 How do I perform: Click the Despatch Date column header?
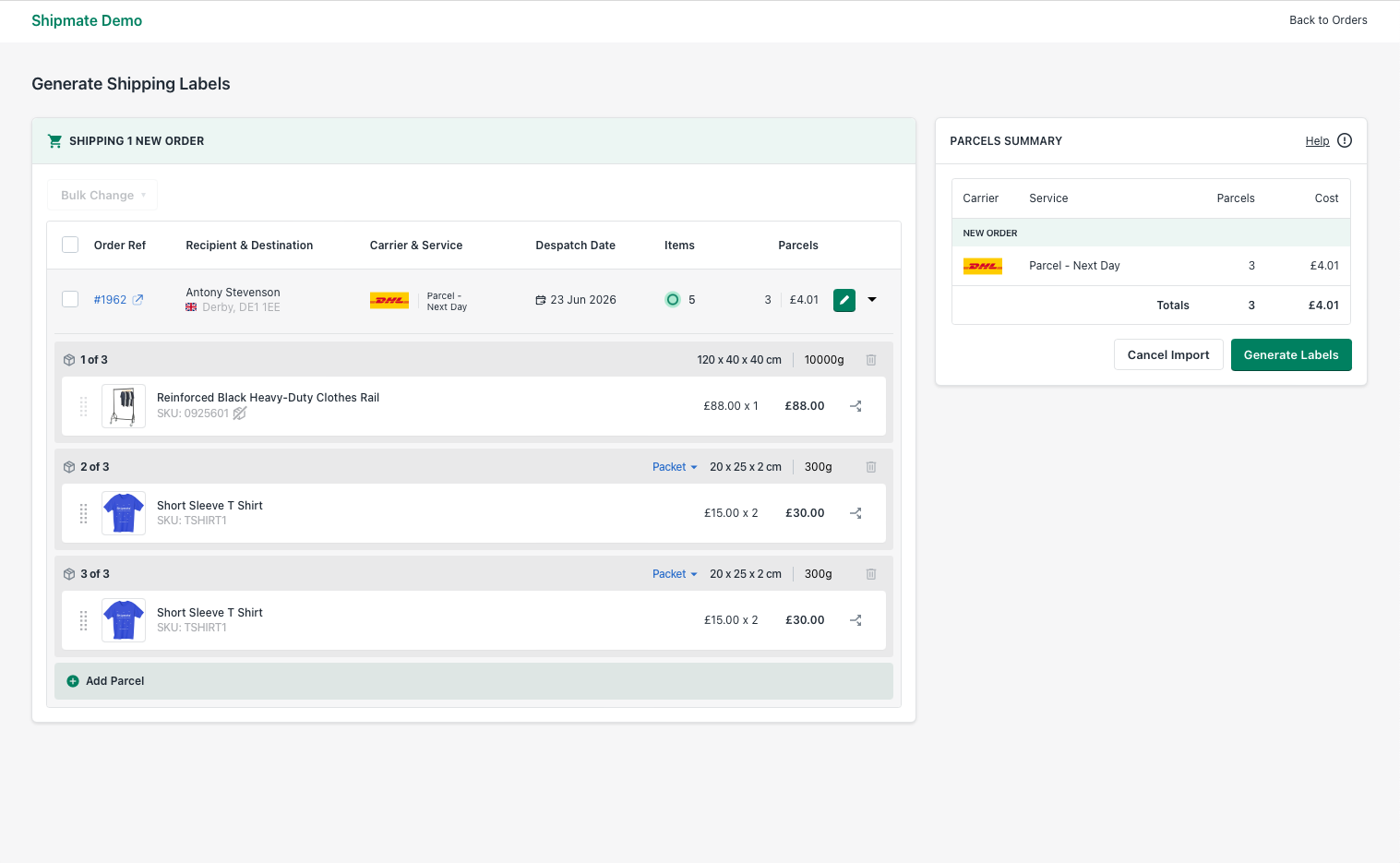tap(575, 246)
